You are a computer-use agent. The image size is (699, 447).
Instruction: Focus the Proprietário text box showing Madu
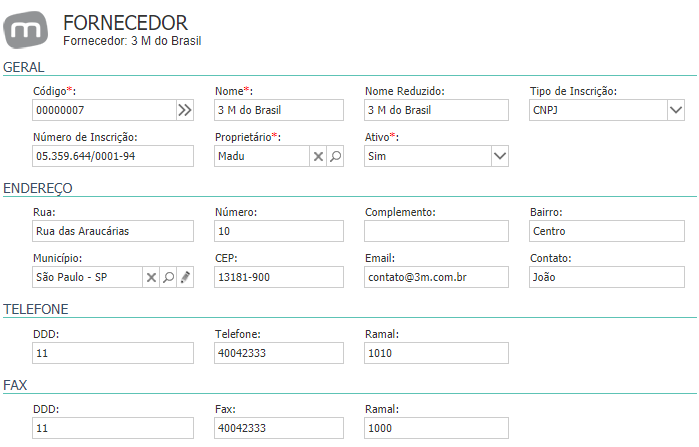coord(262,156)
